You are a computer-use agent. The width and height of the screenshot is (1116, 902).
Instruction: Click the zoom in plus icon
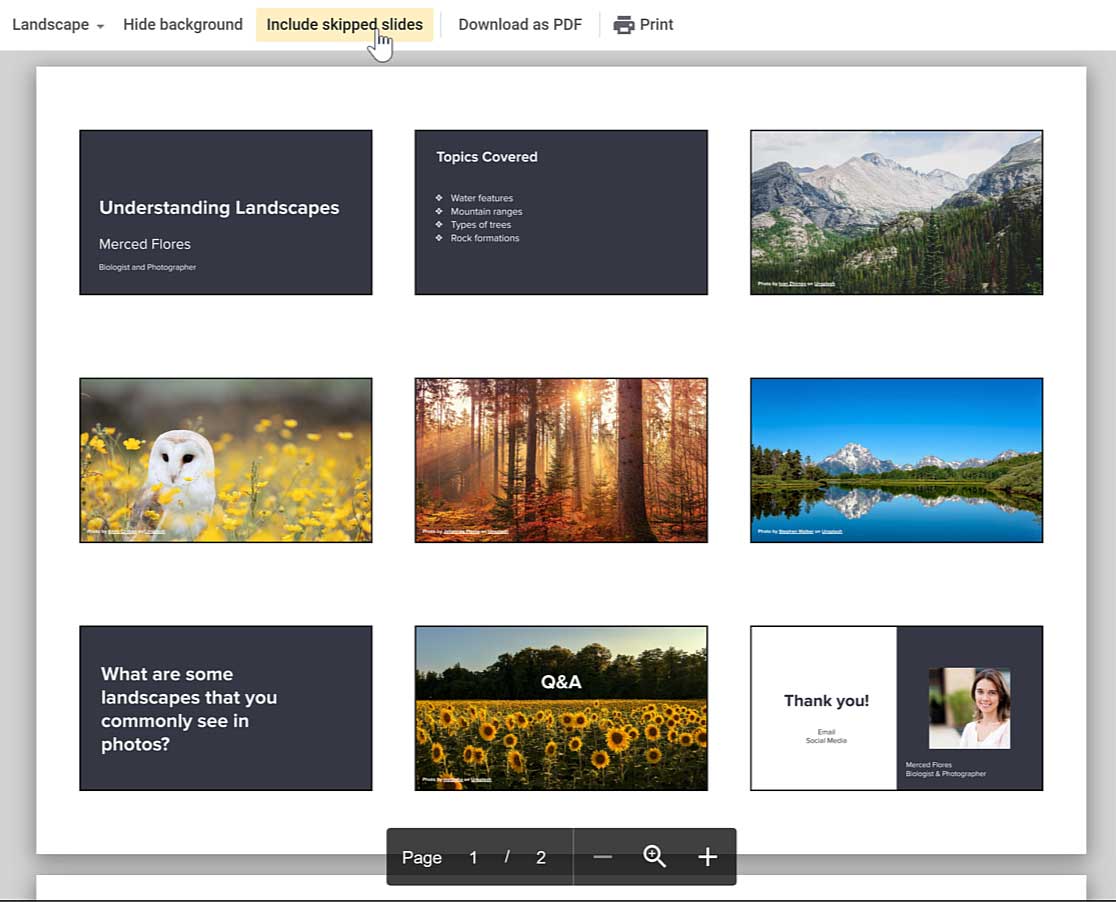(708, 857)
